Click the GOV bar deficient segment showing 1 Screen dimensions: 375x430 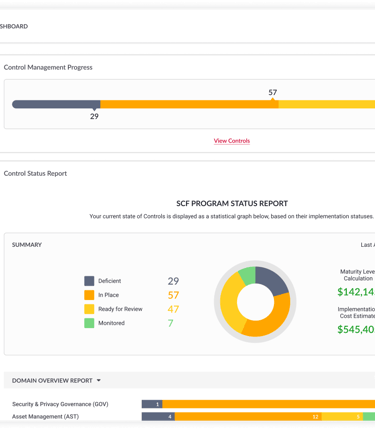pos(152,404)
